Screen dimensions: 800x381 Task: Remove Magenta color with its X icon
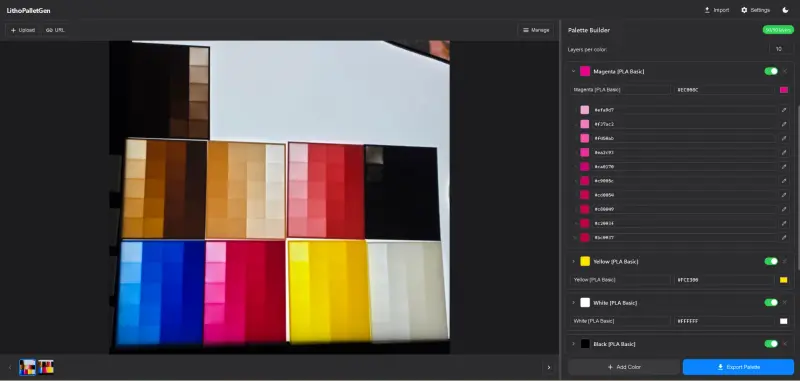[785, 71]
